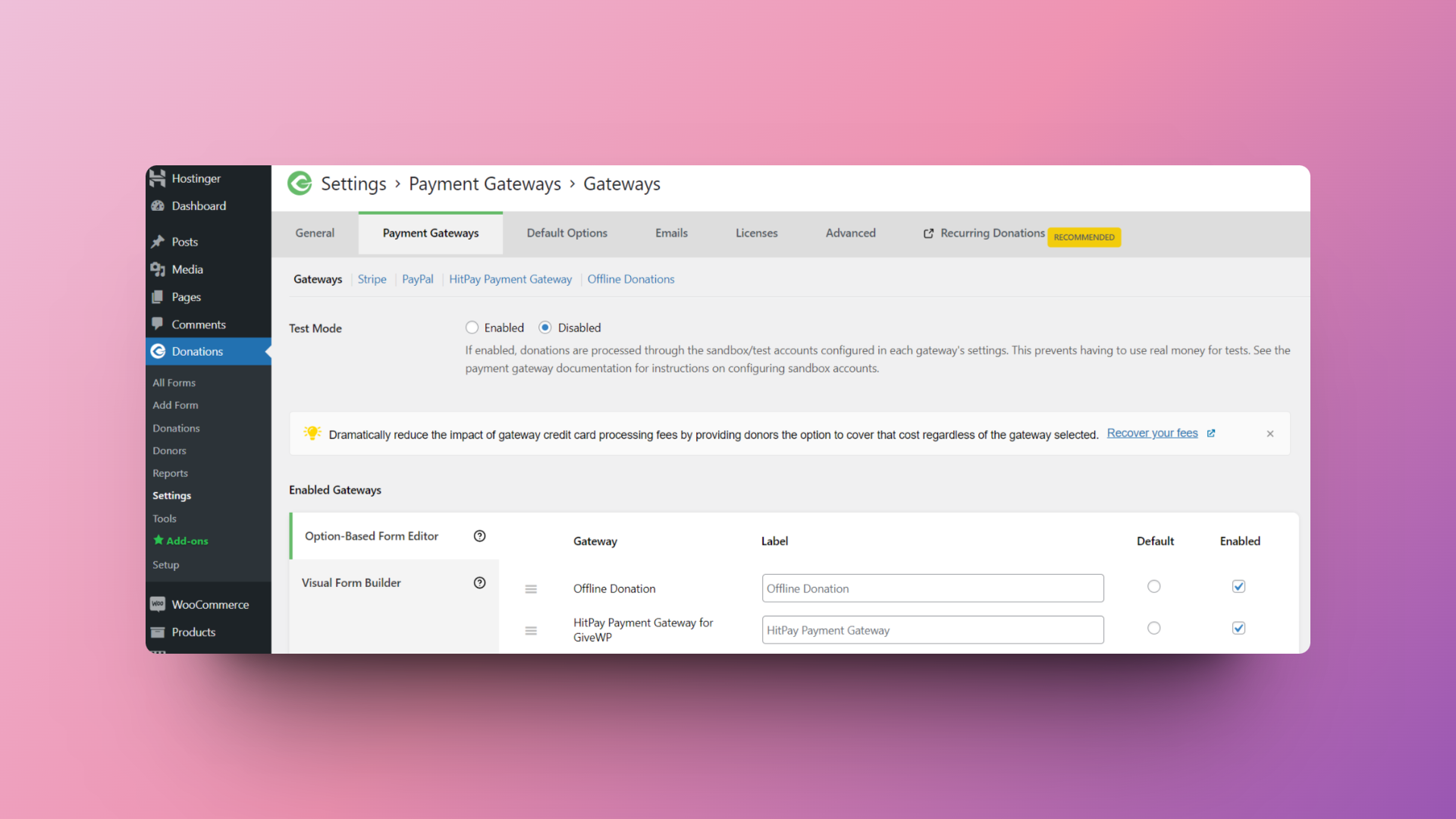Open Add Form in Donations submenu
1456x819 pixels.
click(175, 405)
